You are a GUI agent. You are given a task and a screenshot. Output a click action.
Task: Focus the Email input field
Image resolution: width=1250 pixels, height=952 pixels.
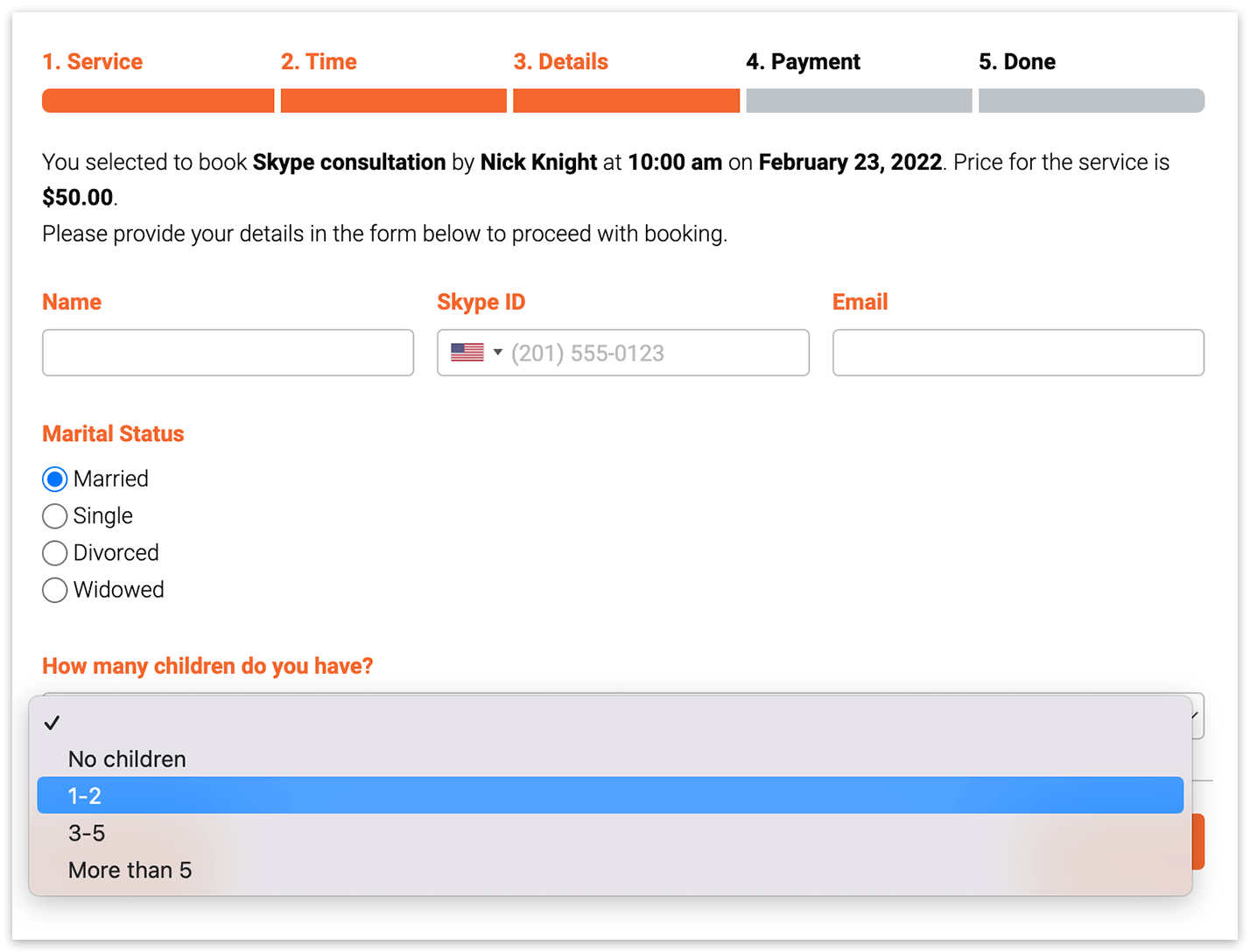pyautogui.click(x=1018, y=353)
